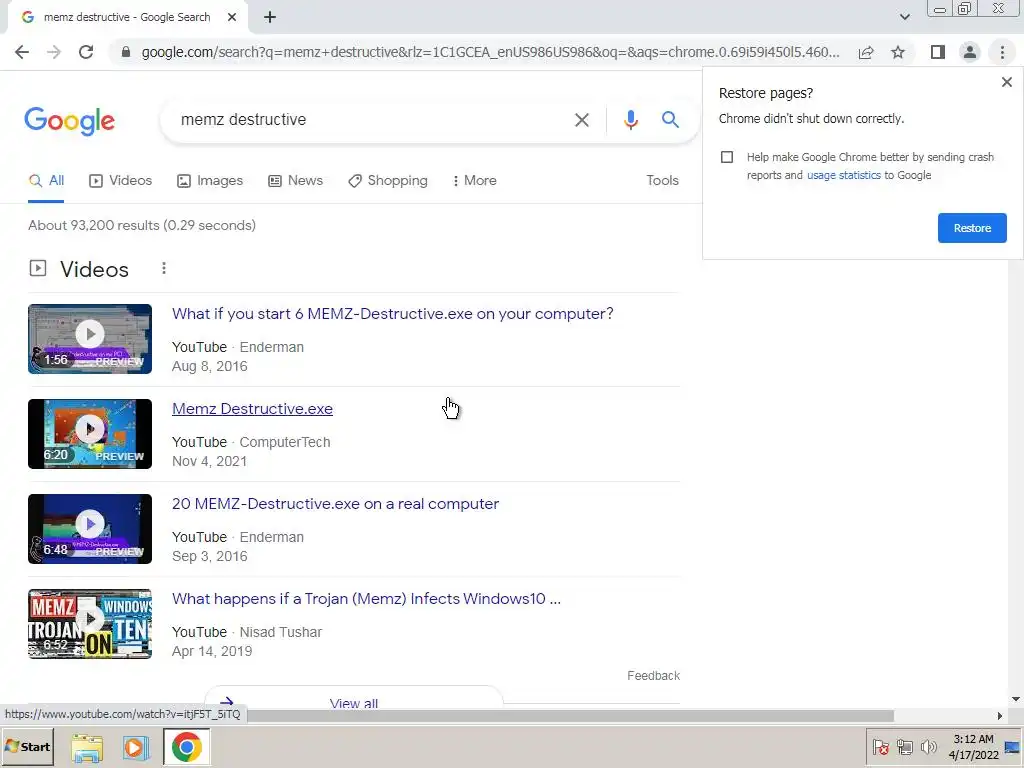Click the 'Enderman' text dated Aug 8, 2016

click(x=272, y=347)
